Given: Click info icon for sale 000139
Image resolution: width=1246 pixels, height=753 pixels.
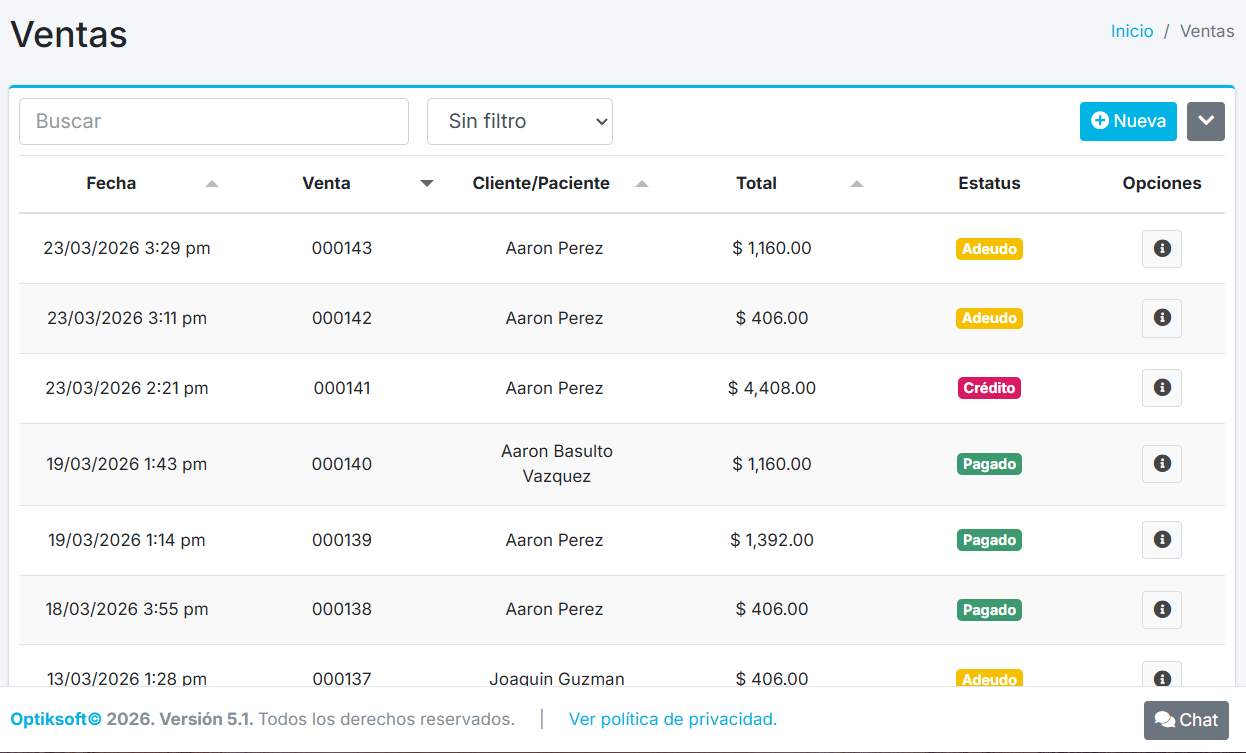Looking at the screenshot, I should click(1161, 540).
